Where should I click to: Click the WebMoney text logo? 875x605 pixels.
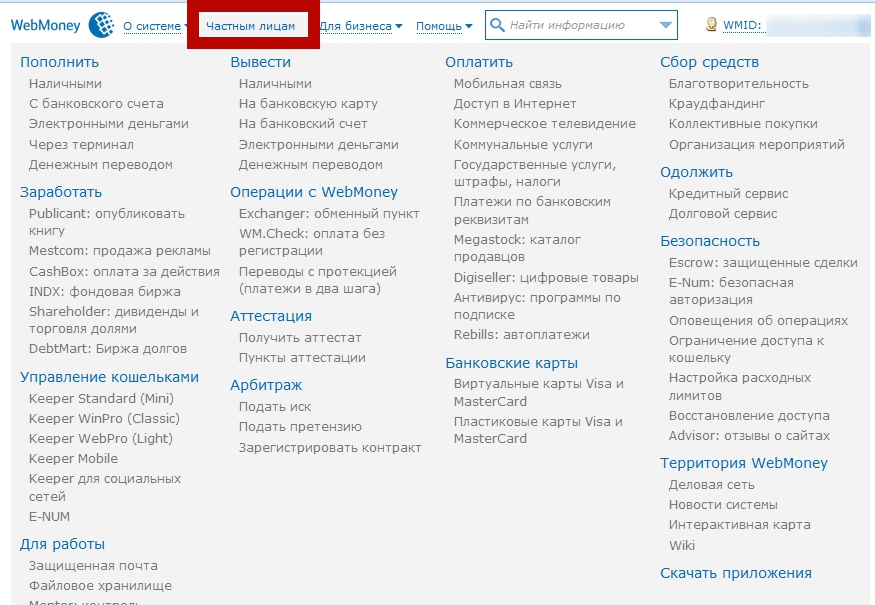pyautogui.click(x=45, y=25)
